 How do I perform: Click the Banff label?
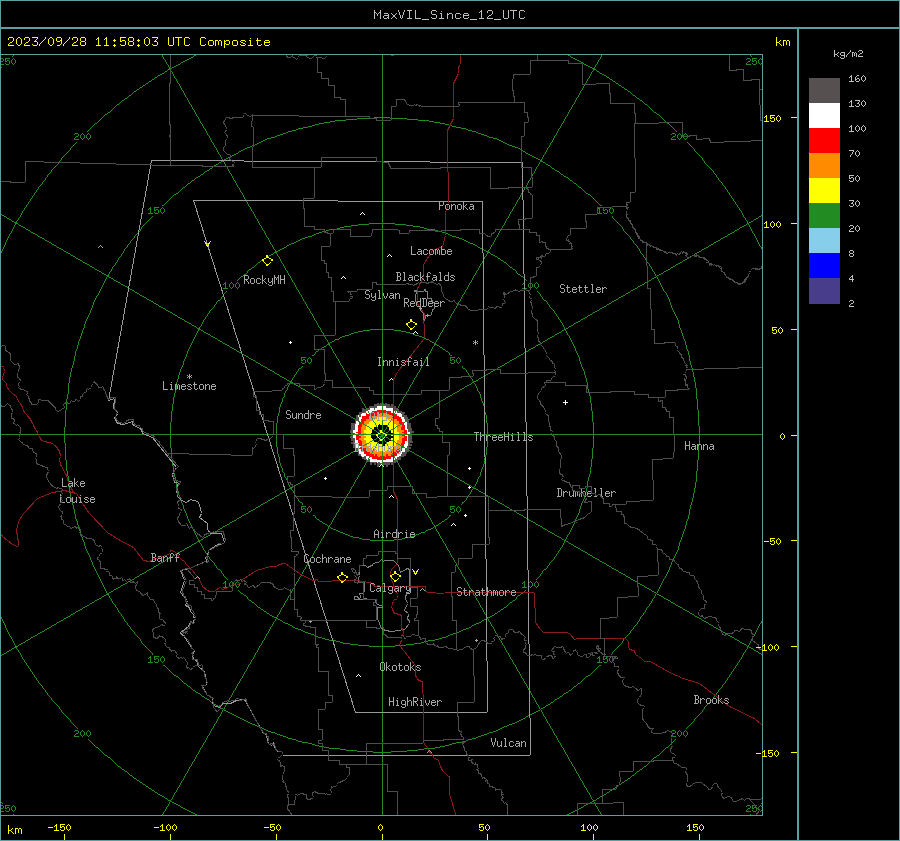[x=165, y=558]
